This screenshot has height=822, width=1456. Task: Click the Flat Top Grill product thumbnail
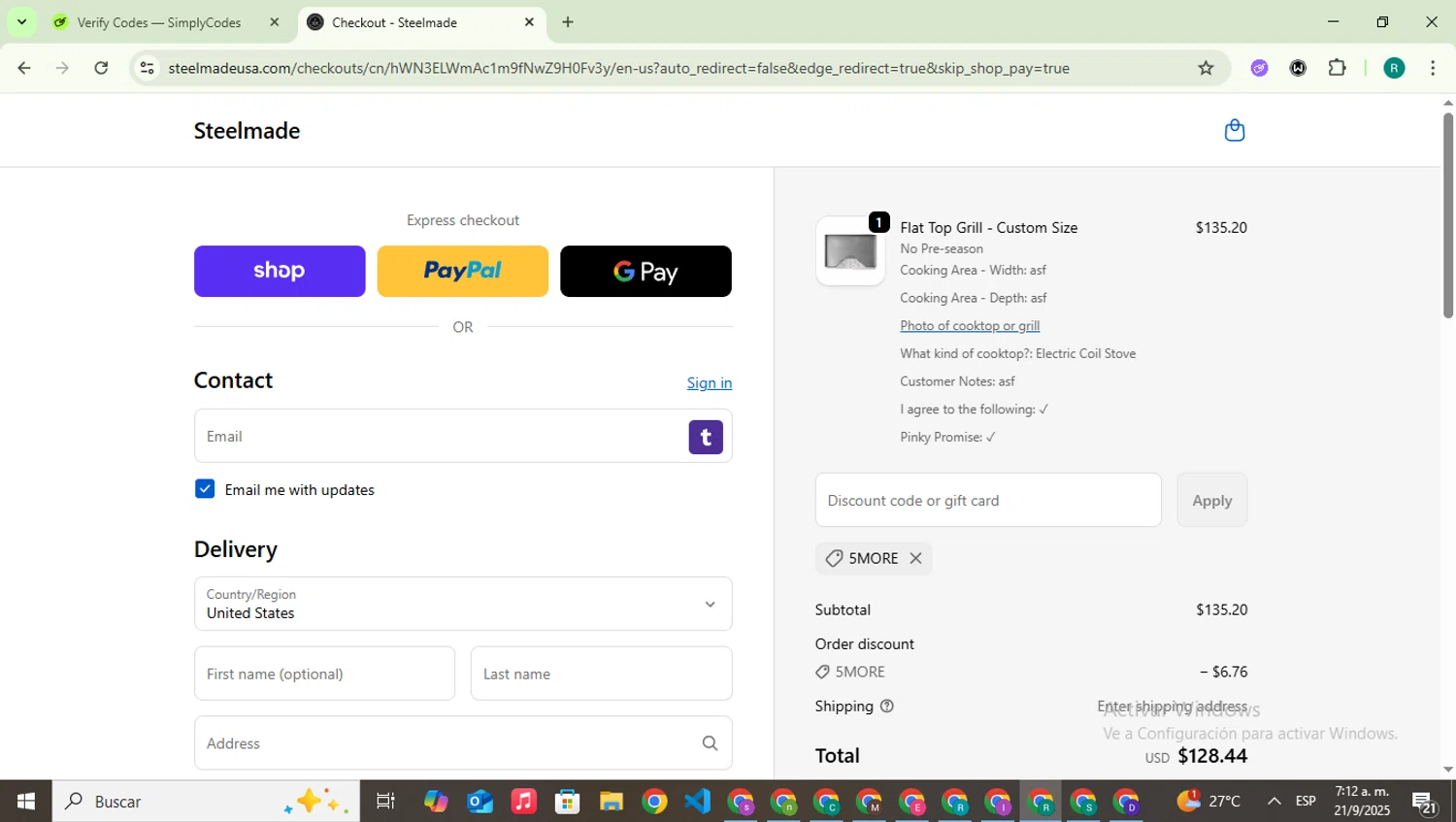[850, 251]
